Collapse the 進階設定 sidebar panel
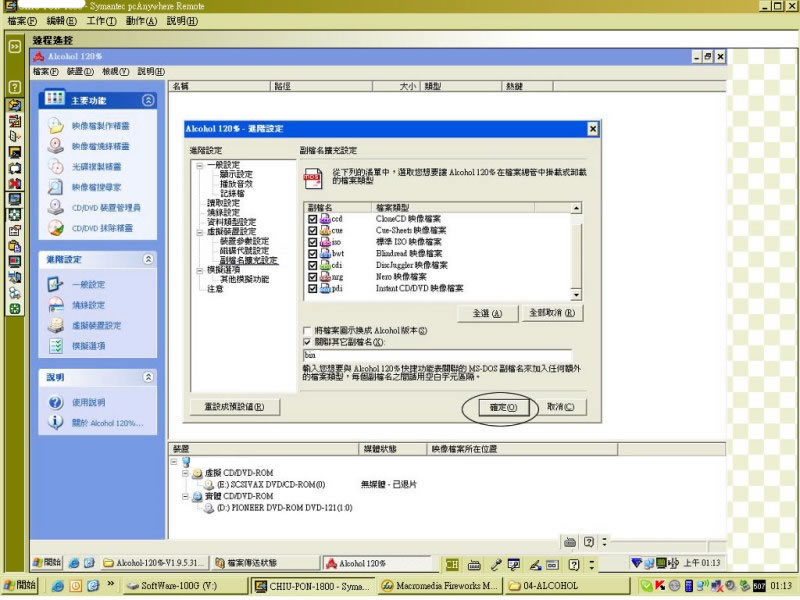 [148, 259]
